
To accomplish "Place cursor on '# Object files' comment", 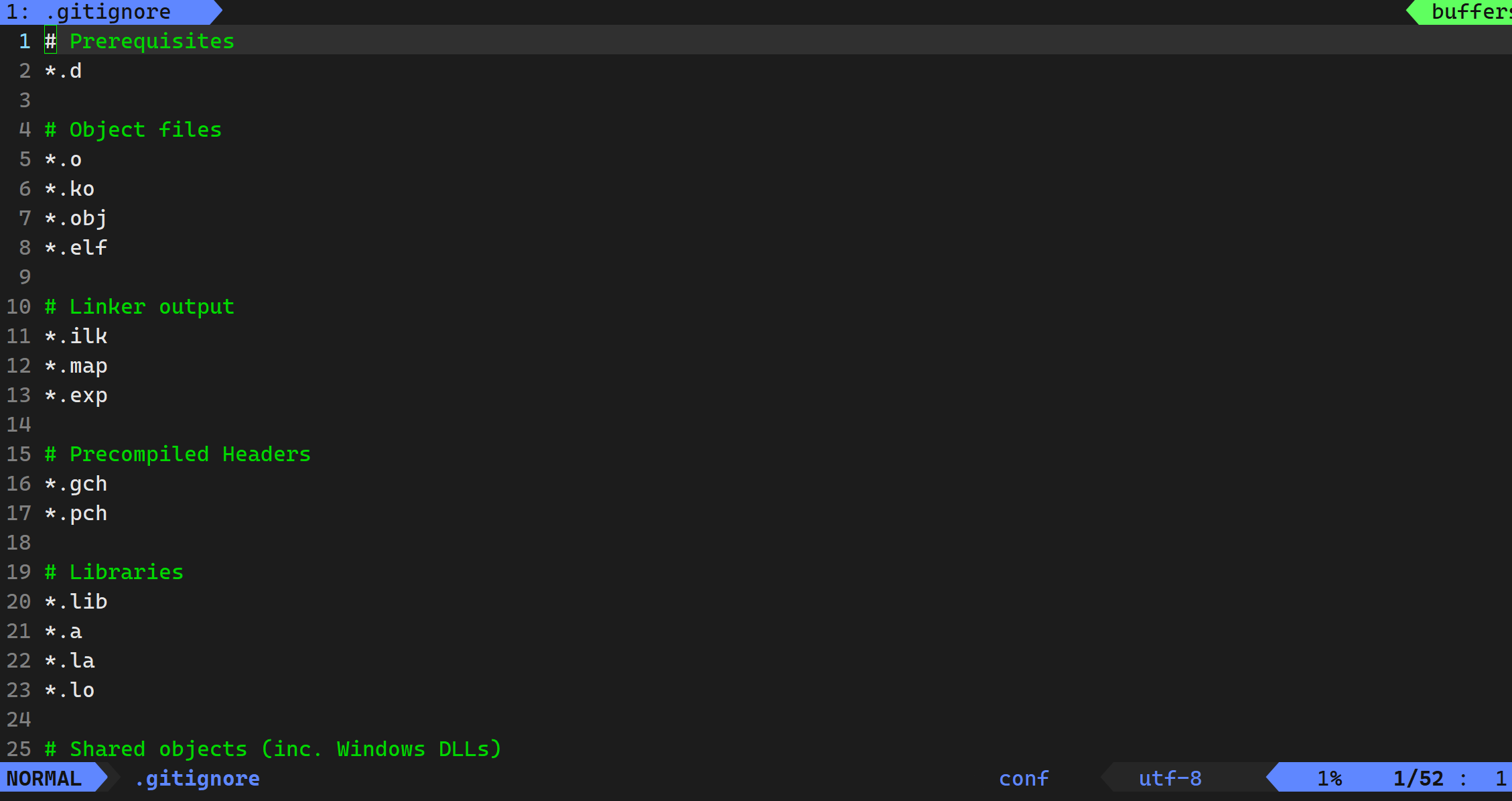I will click(133, 129).
